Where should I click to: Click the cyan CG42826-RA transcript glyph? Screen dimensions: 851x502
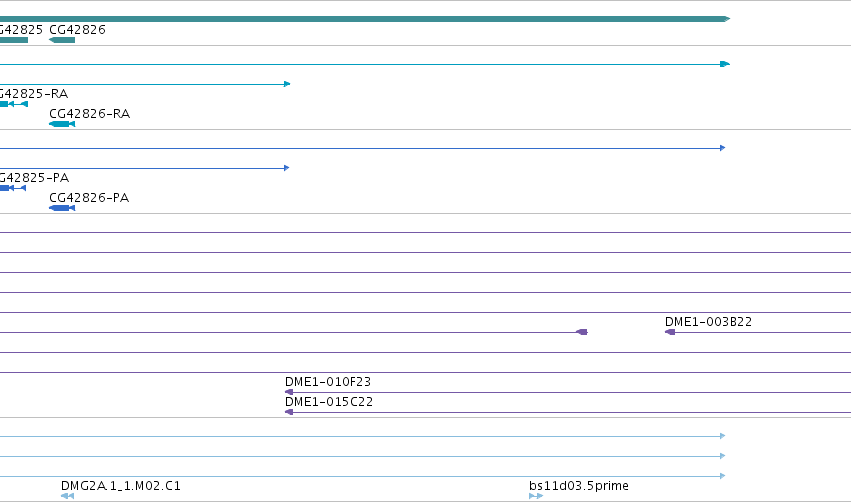pyautogui.click(x=62, y=124)
